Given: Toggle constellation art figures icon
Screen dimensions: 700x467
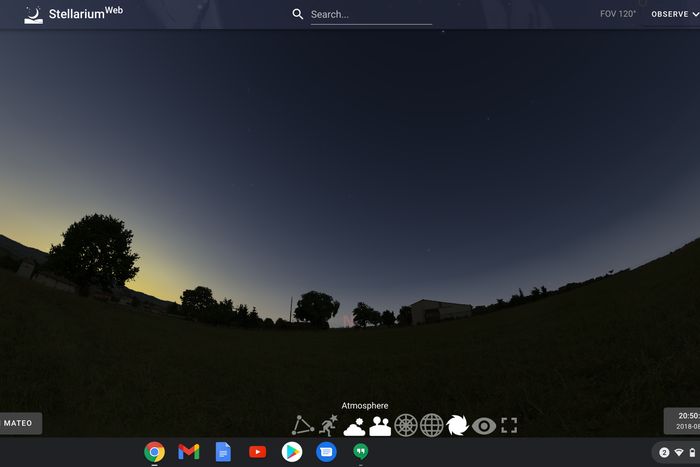Looking at the screenshot, I should point(328,425).
